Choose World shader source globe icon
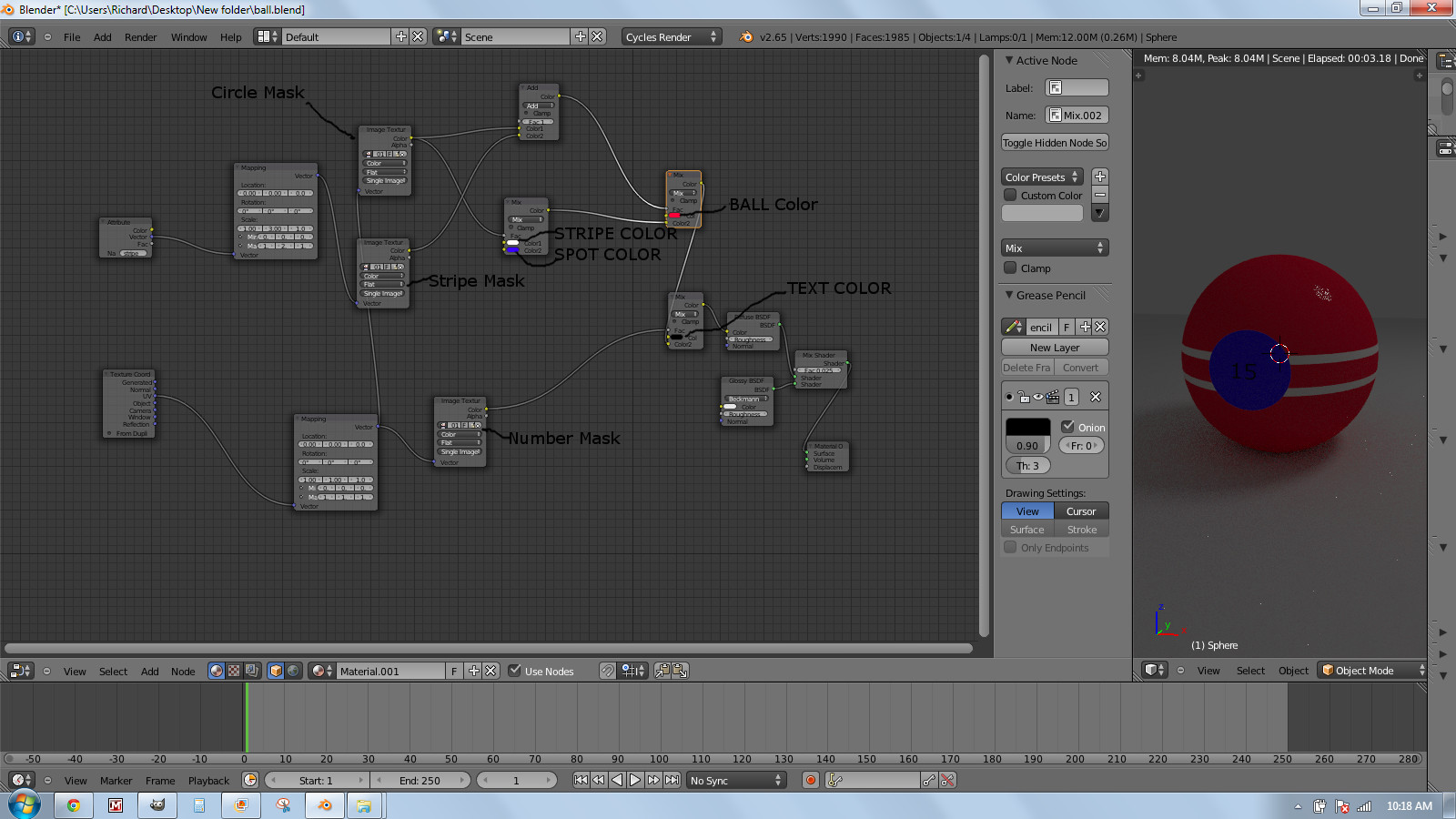The image size is (1456, 819). coord(293,671)
